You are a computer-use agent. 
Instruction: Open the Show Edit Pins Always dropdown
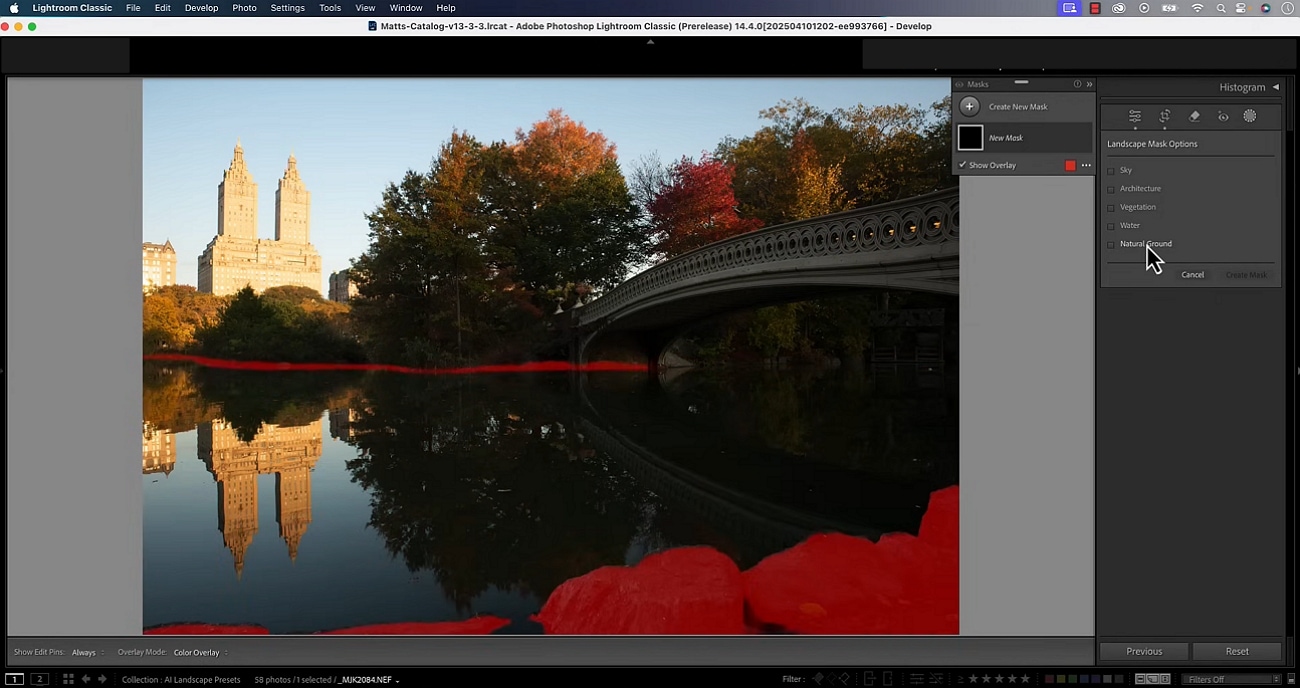pos(87,652)
